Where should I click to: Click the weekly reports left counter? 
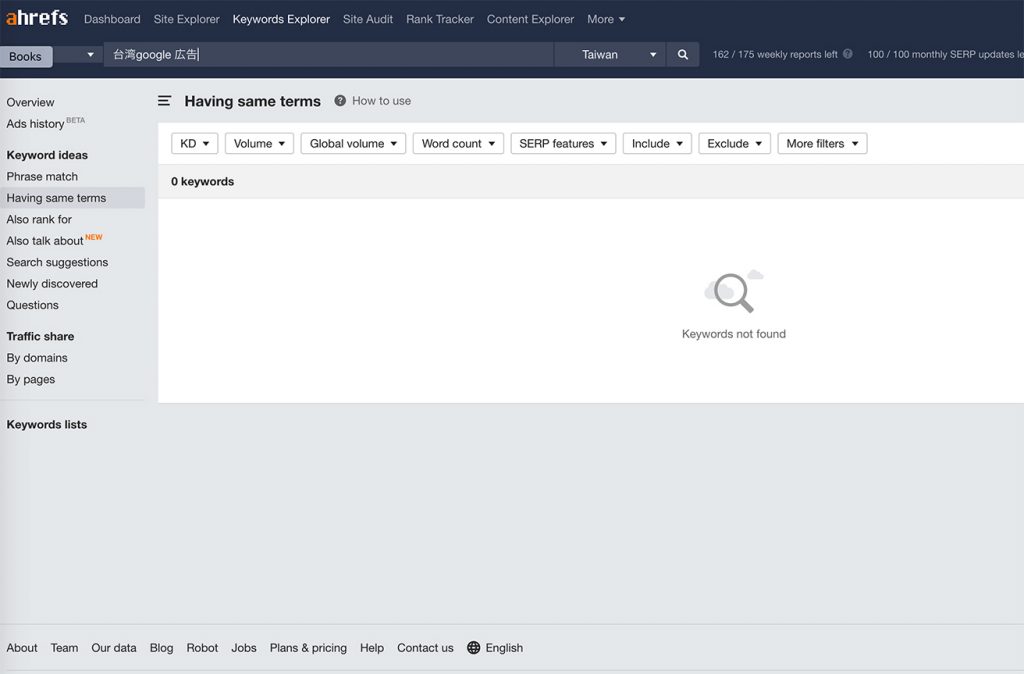(775, 54)
